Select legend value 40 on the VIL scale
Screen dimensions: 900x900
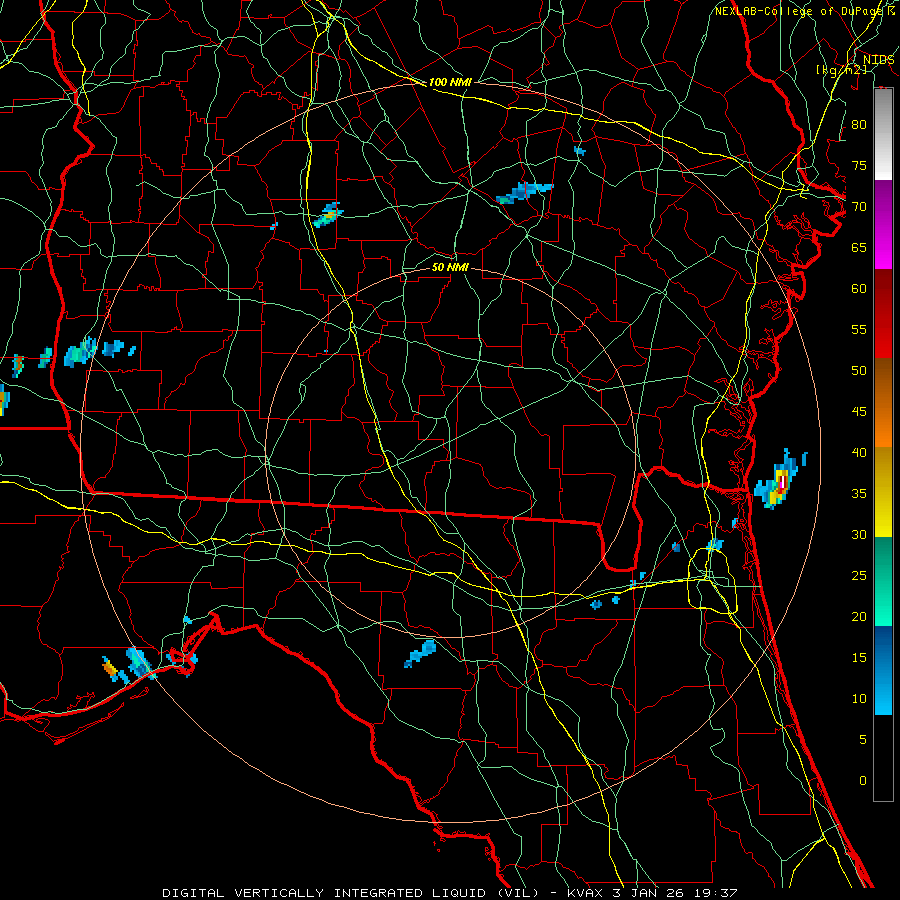point(859,452)
